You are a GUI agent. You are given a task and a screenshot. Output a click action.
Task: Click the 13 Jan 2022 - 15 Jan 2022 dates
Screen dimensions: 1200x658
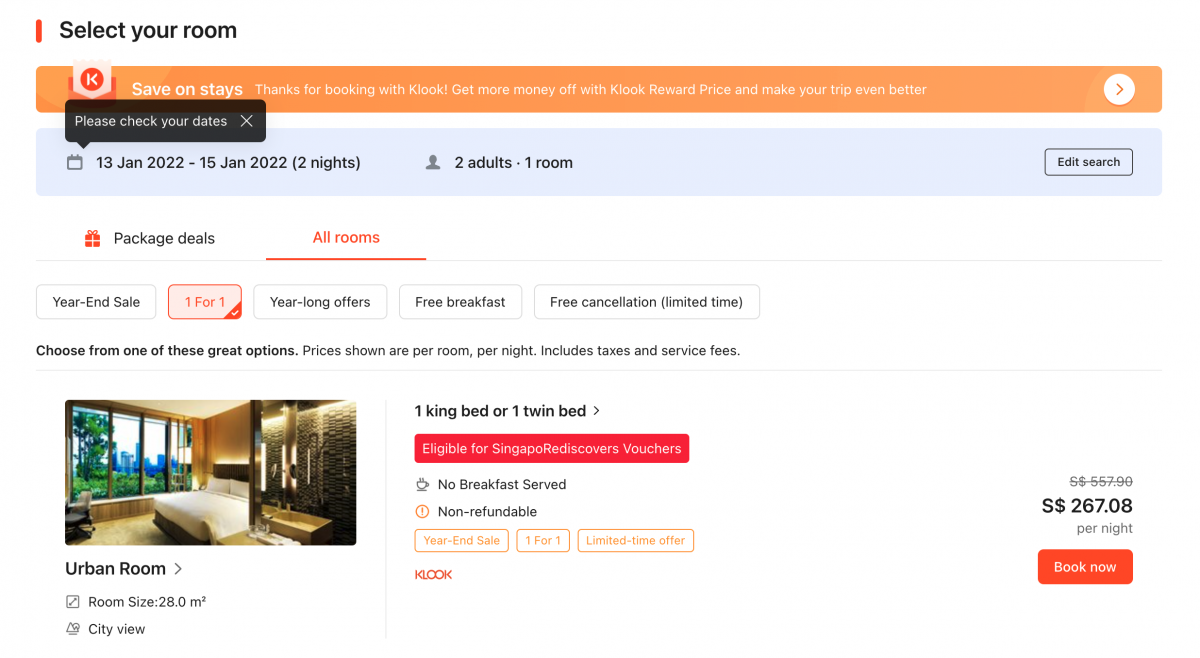click(228, 162)
